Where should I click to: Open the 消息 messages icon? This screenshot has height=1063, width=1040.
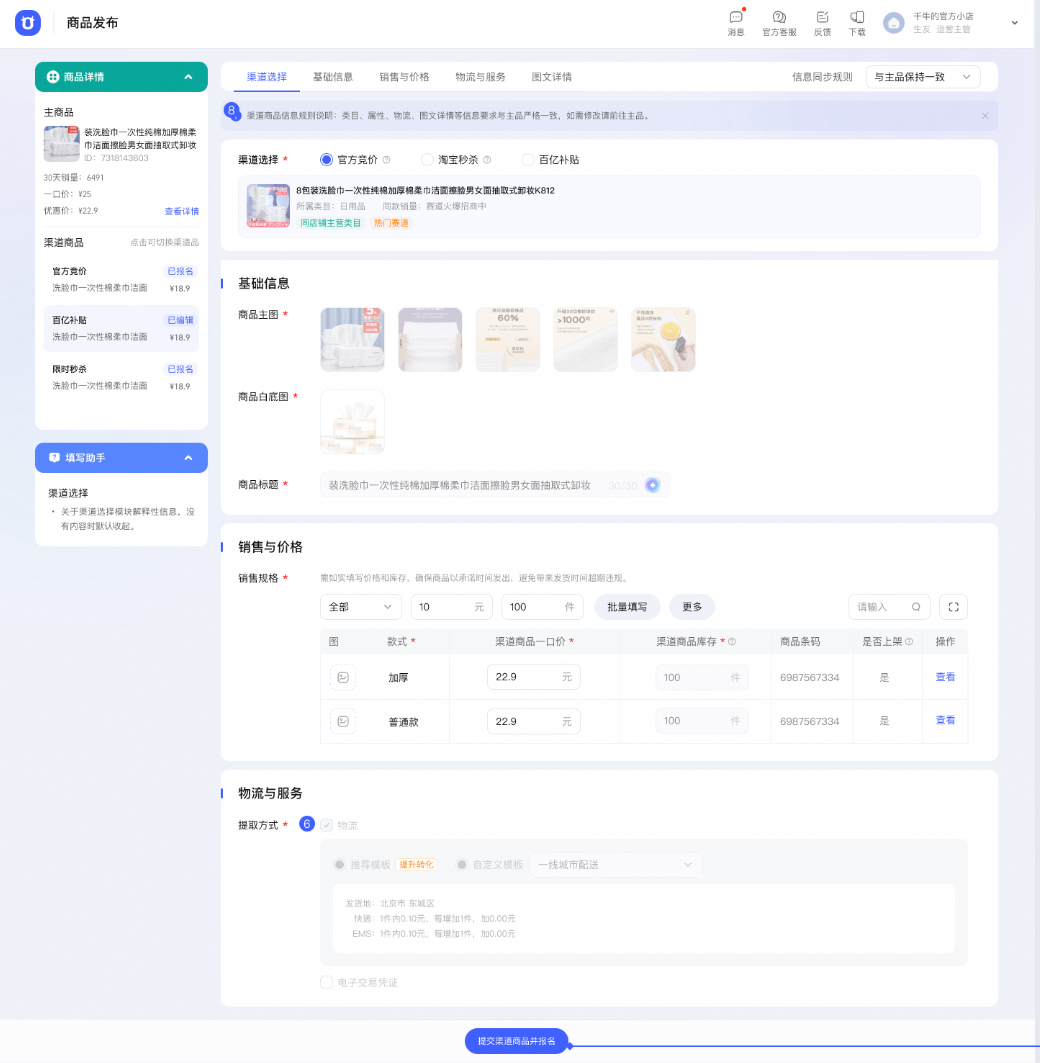pos(736,18)
